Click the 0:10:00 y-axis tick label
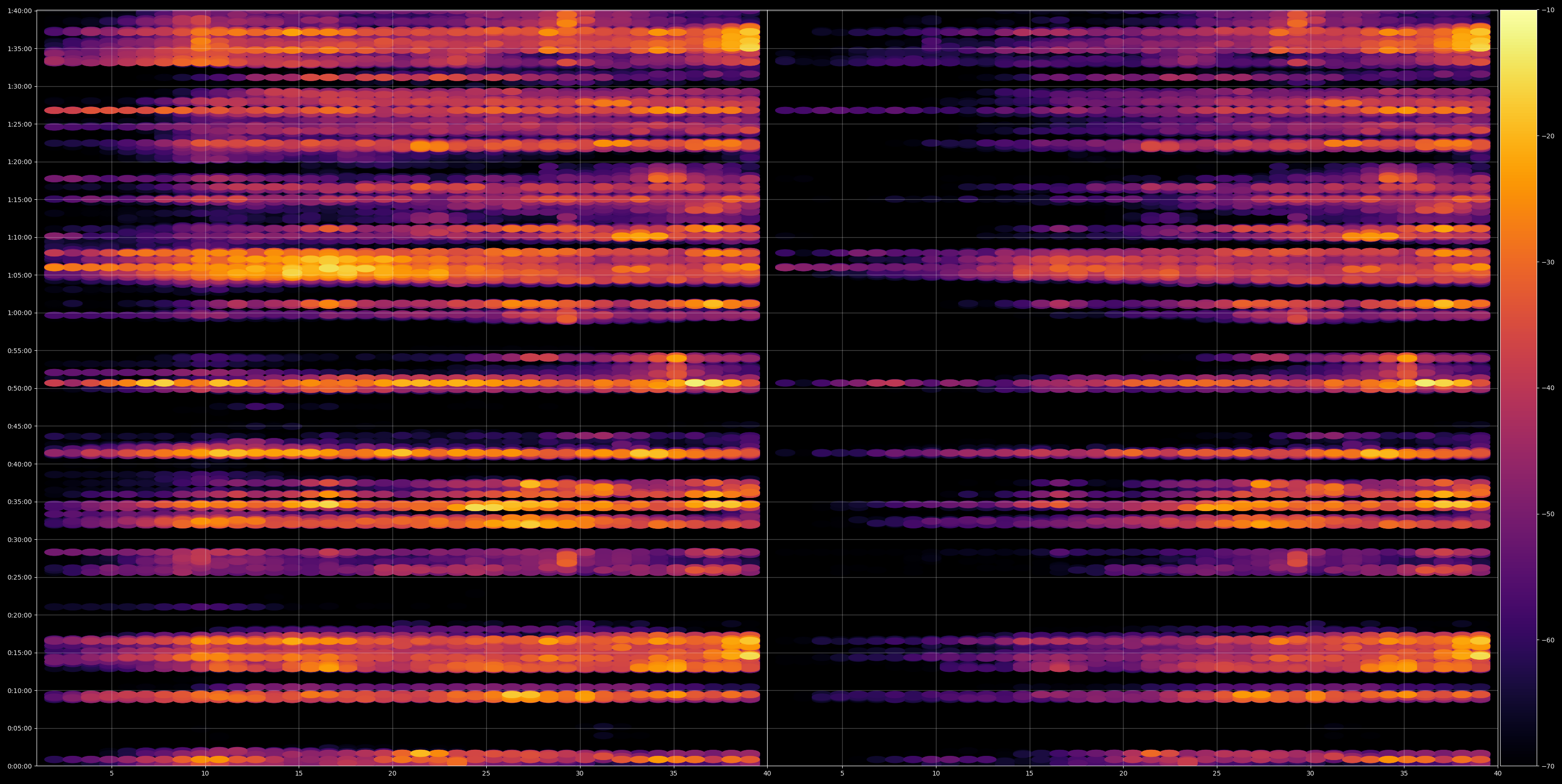 [x=19, y=691]
